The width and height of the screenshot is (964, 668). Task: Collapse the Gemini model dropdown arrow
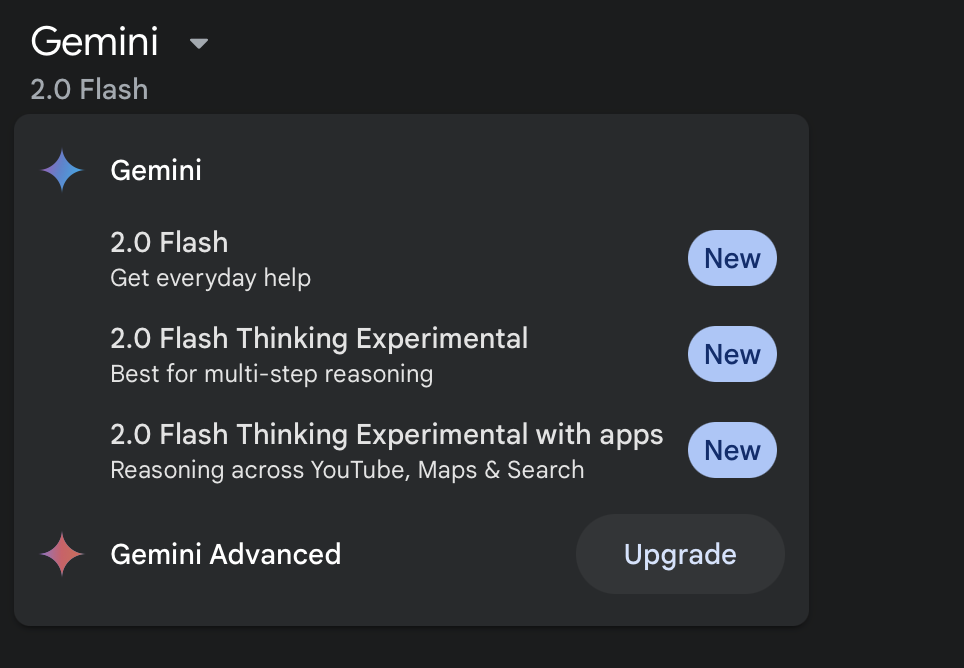click(x=199, y=43)
